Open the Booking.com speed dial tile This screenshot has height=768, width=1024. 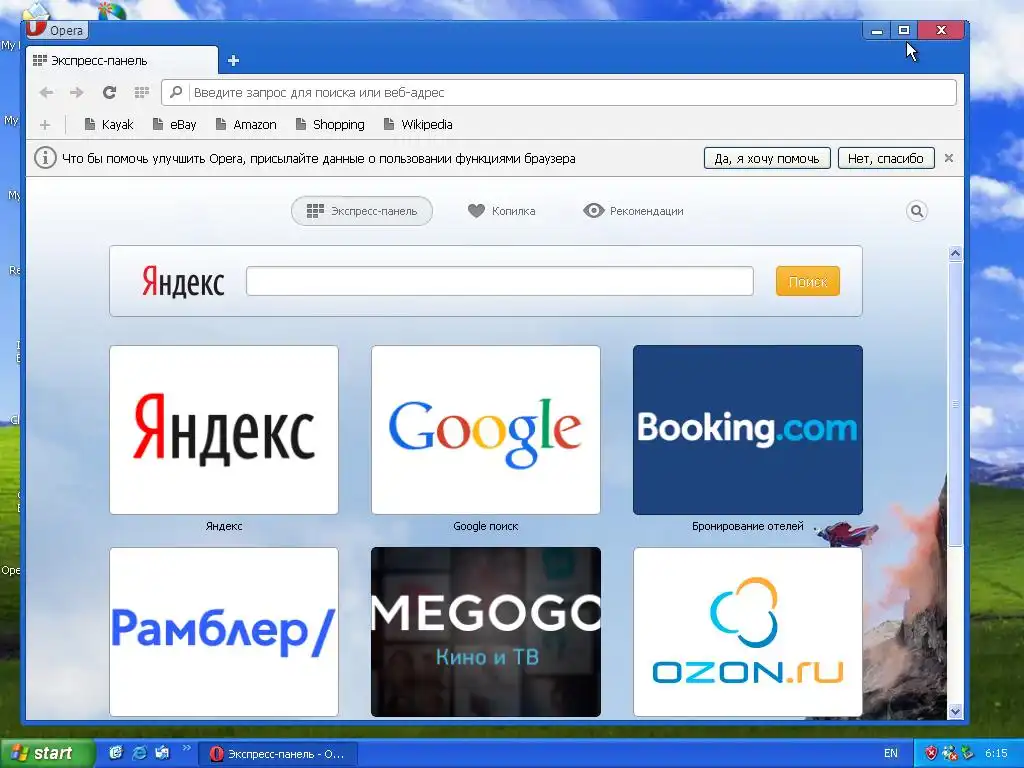748,430
